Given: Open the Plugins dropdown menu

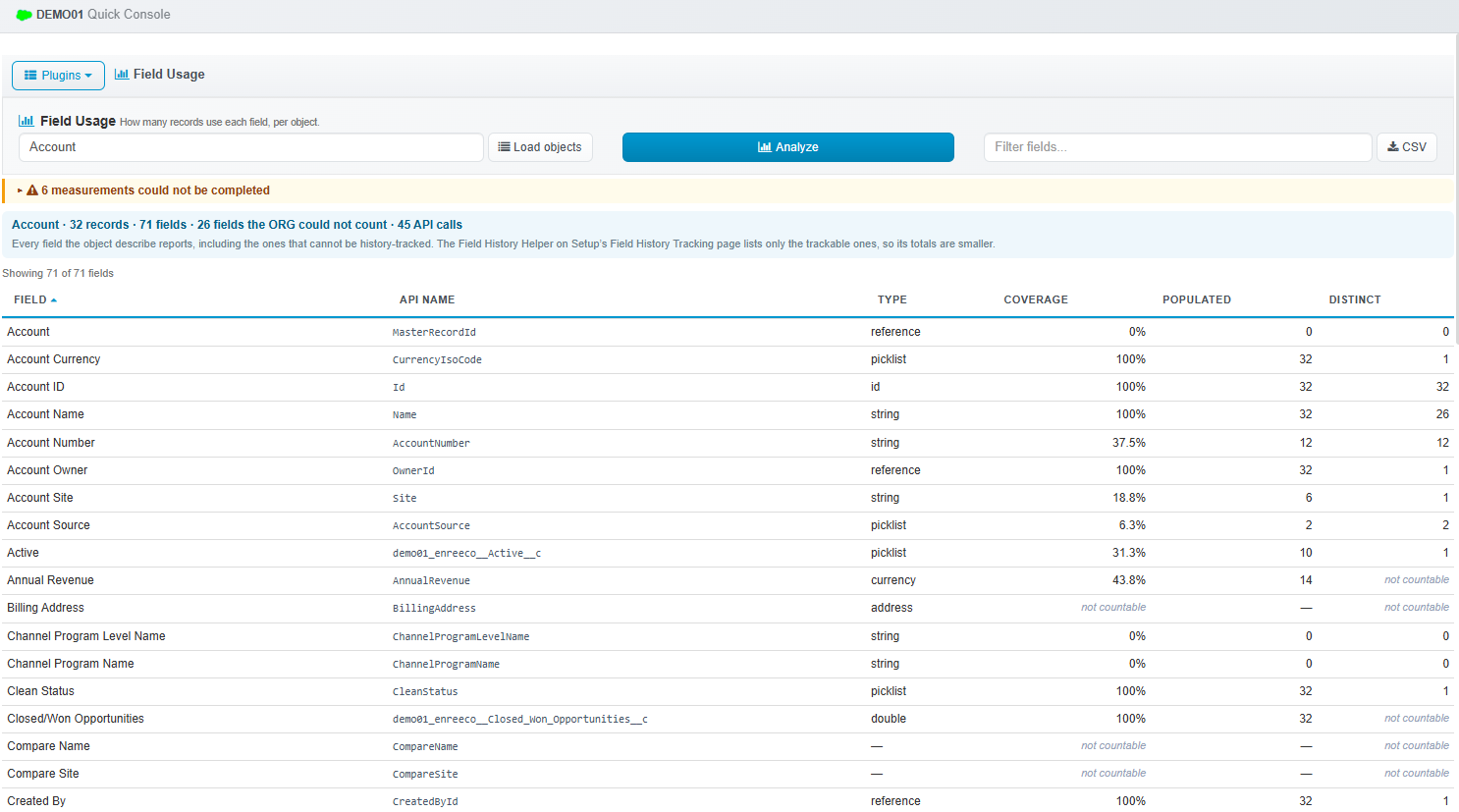Looking at the screenshot, I should pyautogui.click(x=58, y=76).
